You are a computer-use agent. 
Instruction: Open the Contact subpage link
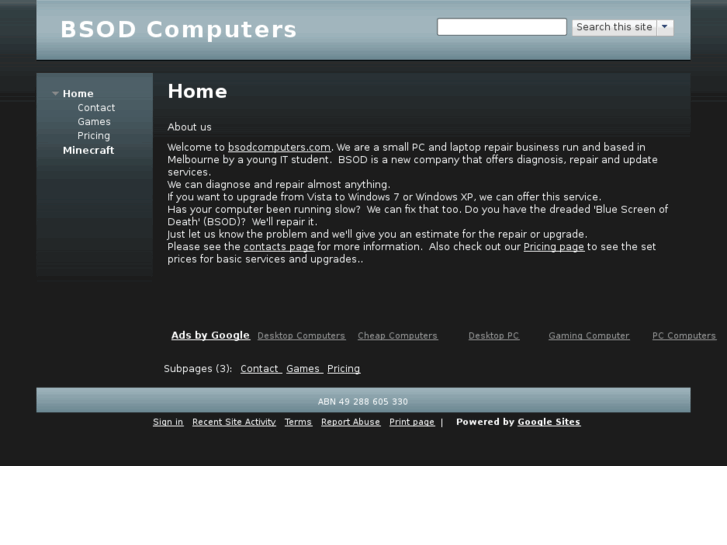[x=259, y=369]
